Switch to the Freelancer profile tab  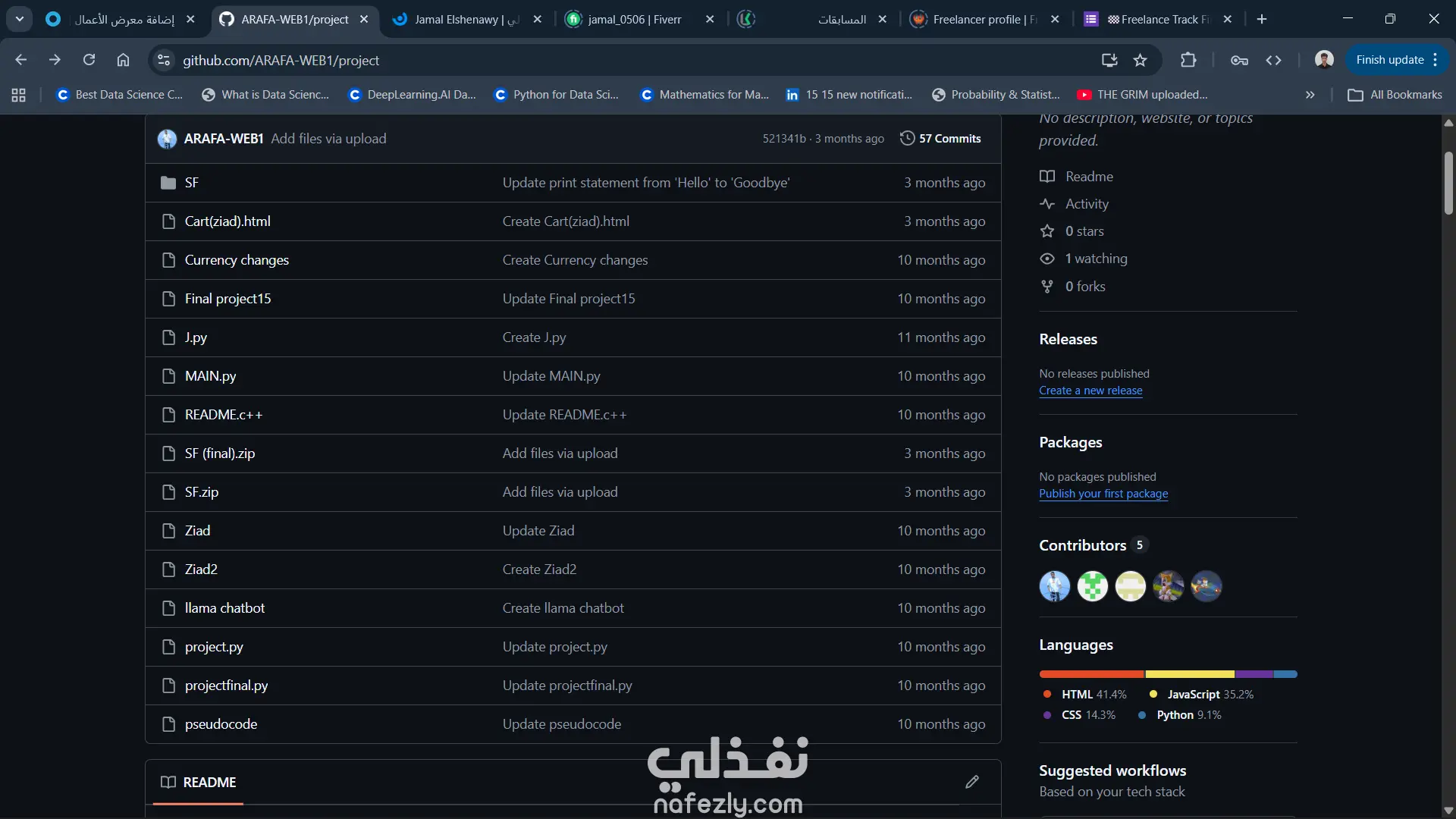tap(984, 20)
